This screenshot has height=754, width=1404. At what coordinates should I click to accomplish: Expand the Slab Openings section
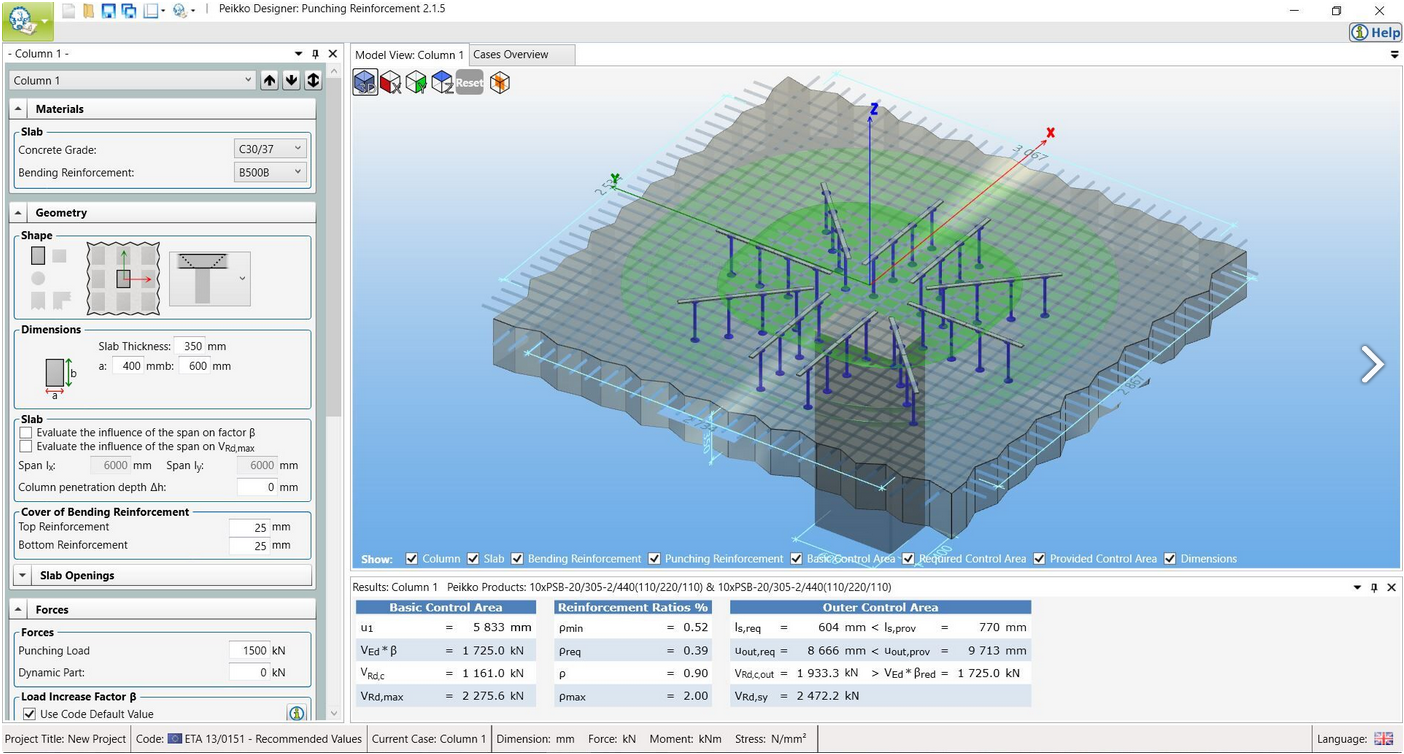click(23, 576)
